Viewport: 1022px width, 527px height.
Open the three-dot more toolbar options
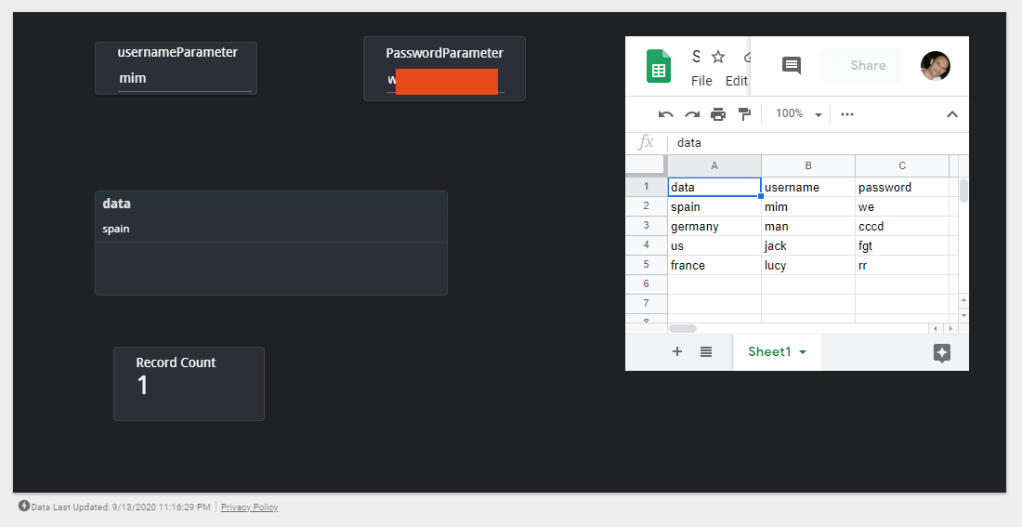(x=847, y=114)
